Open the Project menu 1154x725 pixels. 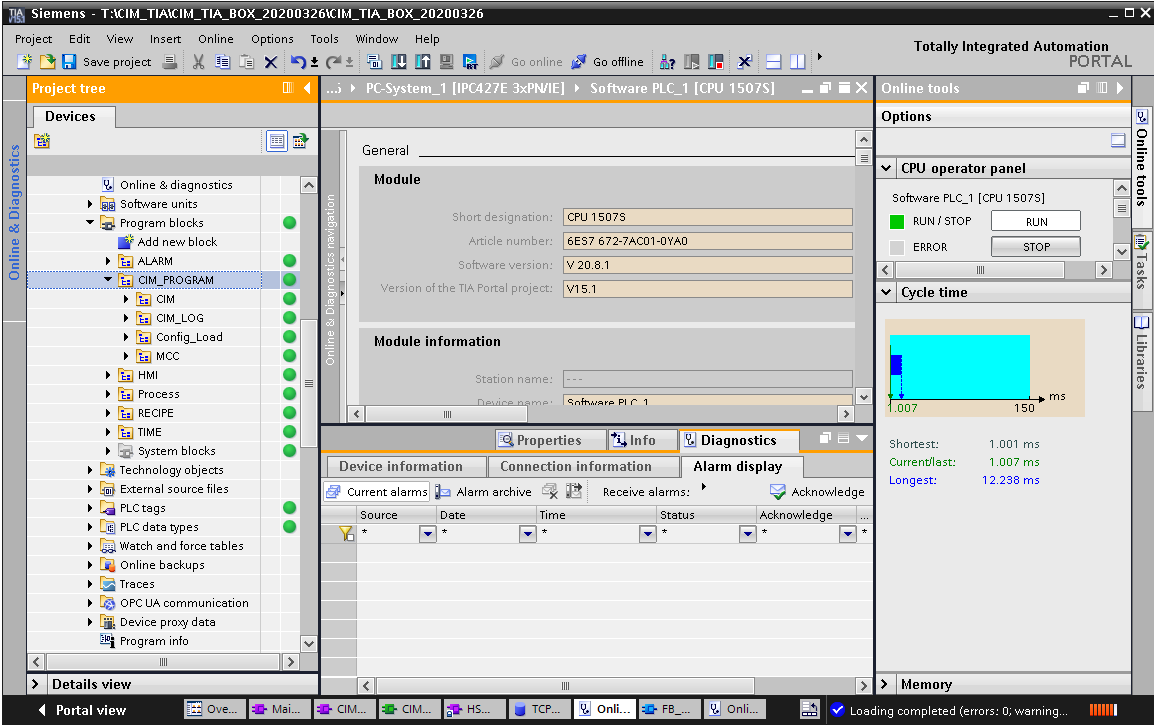(x=33, y=39)
